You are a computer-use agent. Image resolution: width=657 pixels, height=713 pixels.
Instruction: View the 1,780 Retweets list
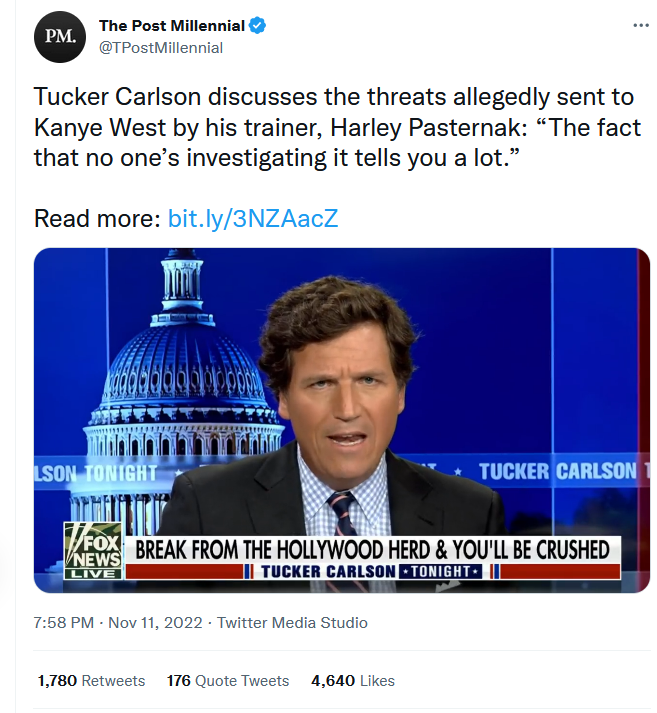coord(91,681)
